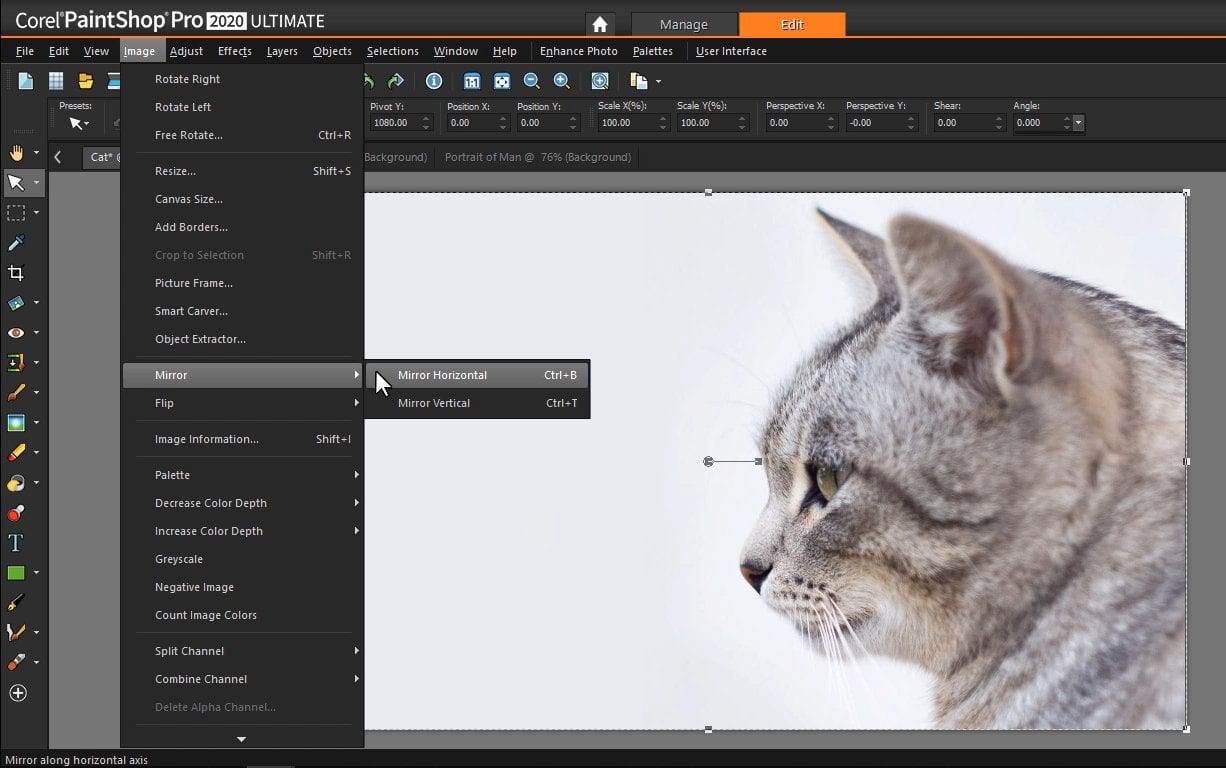The height and width of the screenshot is (768, 1226).
Task: Open Image Information via toolbar info icon
Action: 434,81
